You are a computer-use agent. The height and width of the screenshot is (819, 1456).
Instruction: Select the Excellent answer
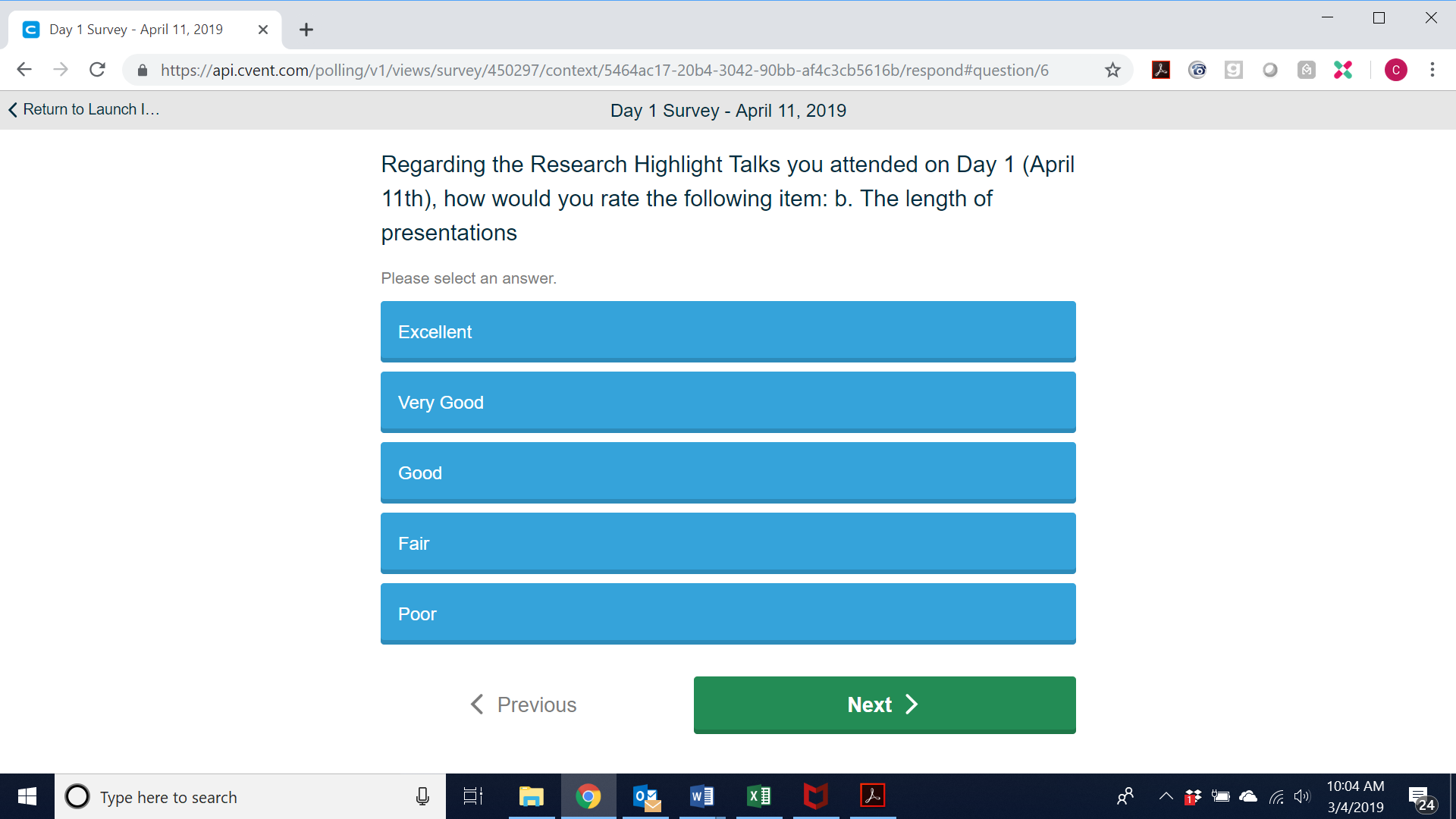click(x=728, y=331)
